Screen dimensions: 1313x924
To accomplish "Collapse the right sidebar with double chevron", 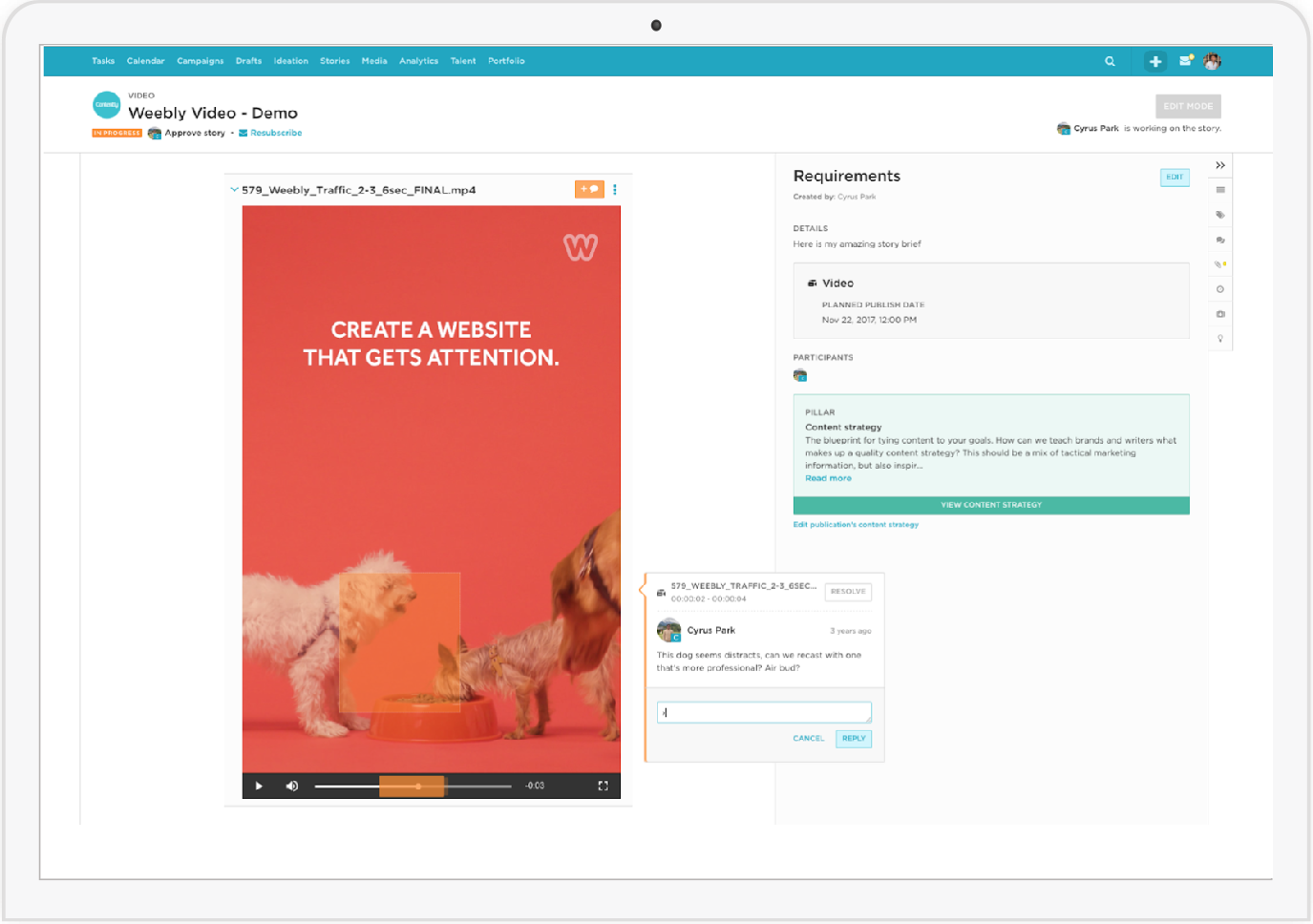I will click(1220, 165).
